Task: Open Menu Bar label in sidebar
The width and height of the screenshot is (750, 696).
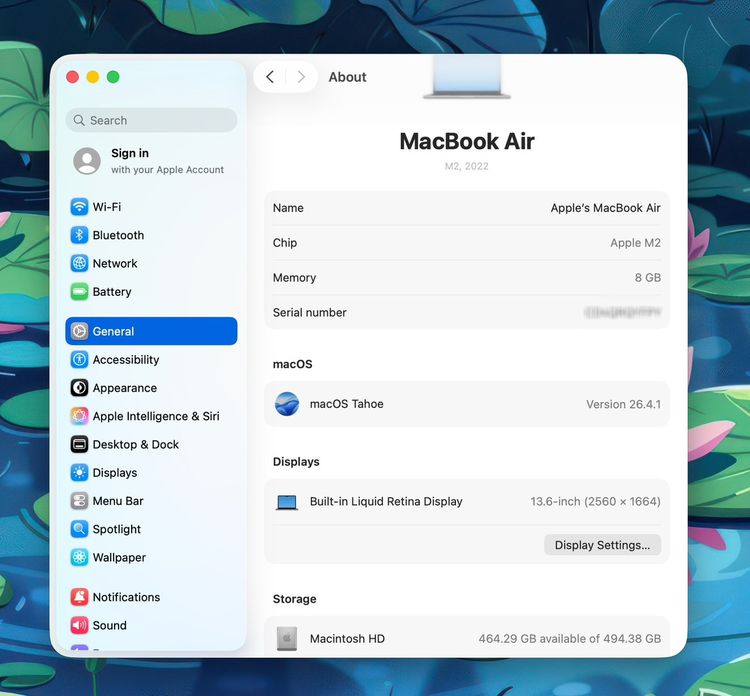Action: click(118, 501)
